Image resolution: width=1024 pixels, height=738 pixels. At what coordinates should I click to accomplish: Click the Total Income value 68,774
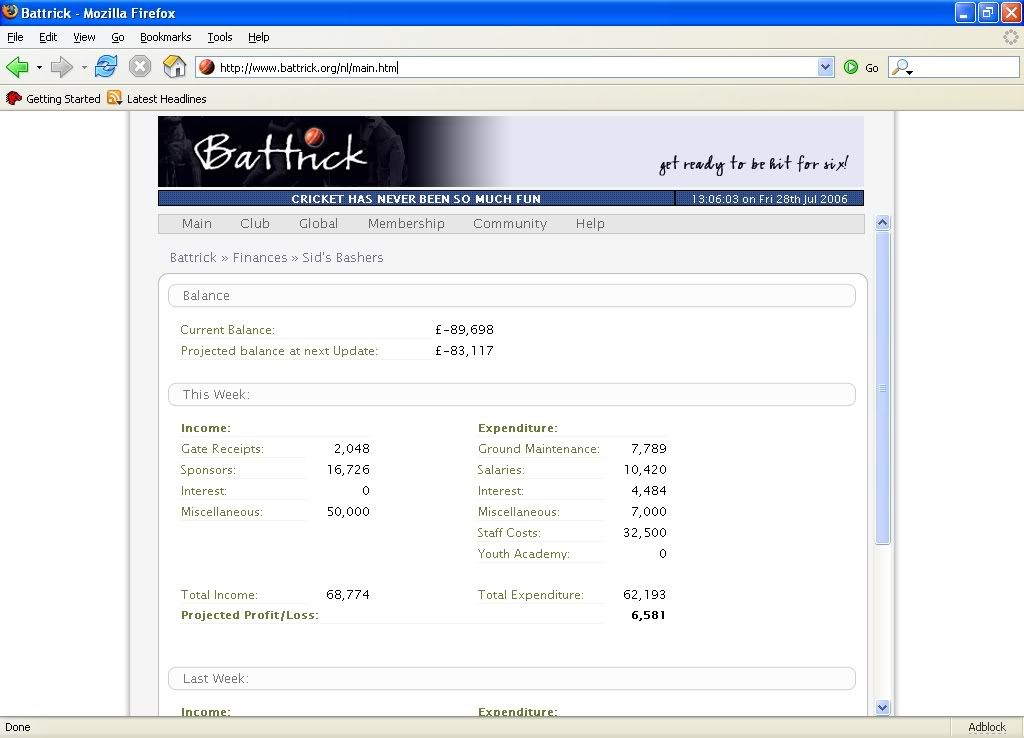pyautogui.click(x=347, y=594)
